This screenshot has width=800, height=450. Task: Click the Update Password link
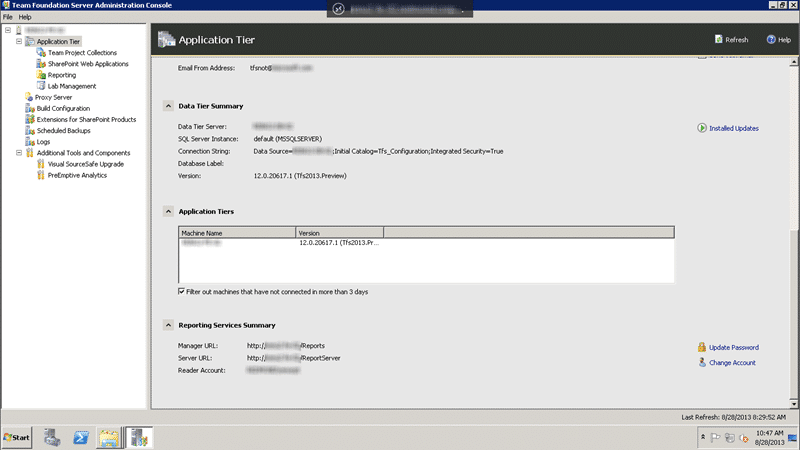coord(734,347)
